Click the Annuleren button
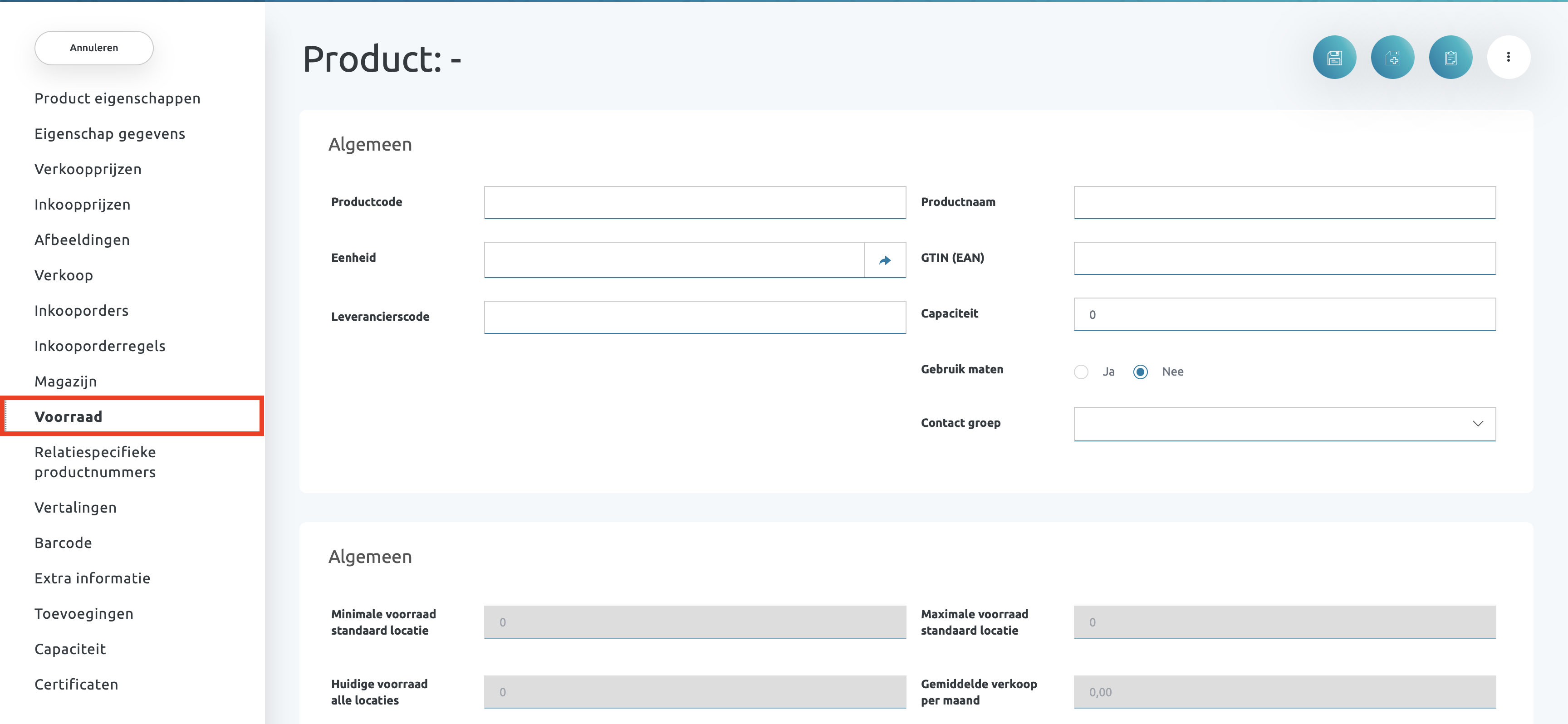Screen dimensions: 1568x724 click(94, 48)
